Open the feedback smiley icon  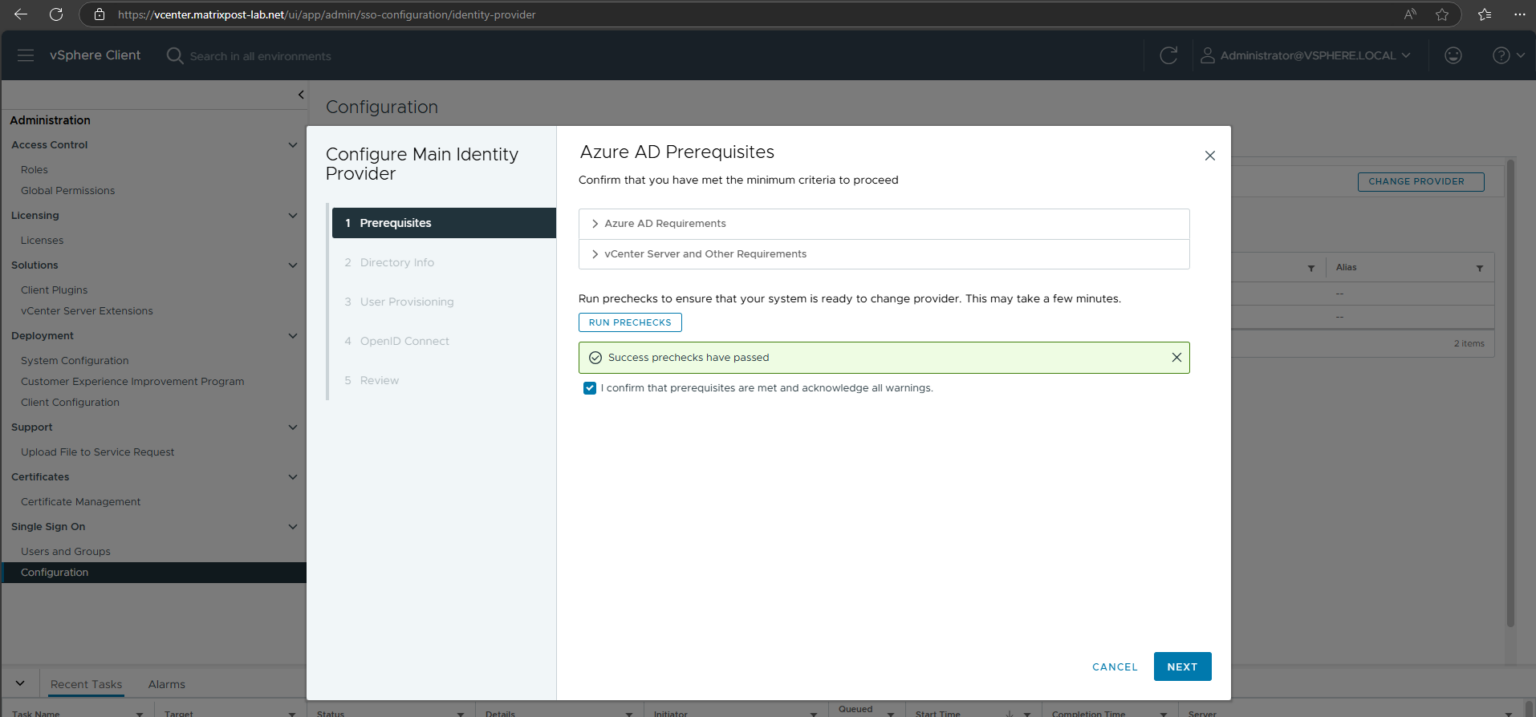click(x=1452, y=55)
